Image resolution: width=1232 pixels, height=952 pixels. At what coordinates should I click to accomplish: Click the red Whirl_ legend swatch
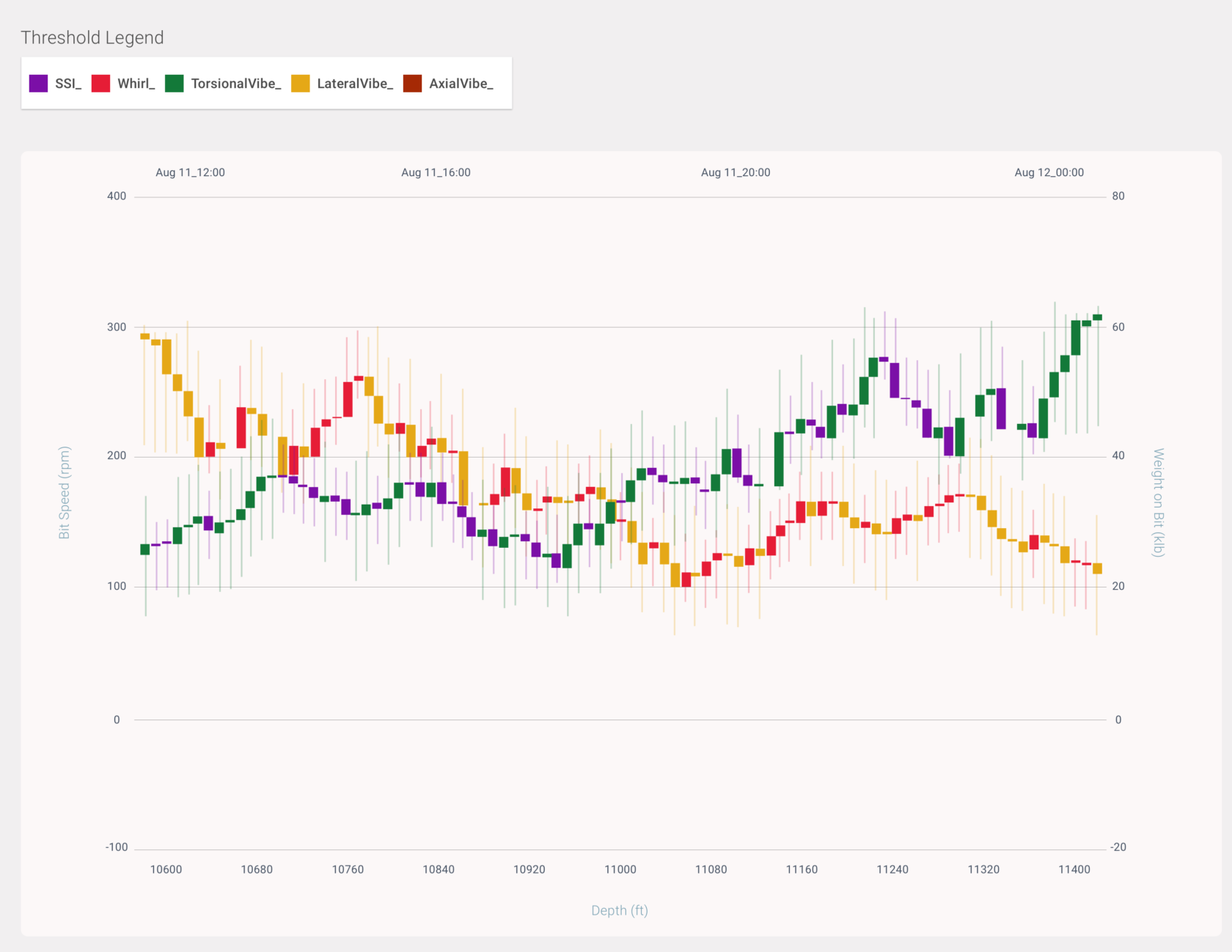100,84
